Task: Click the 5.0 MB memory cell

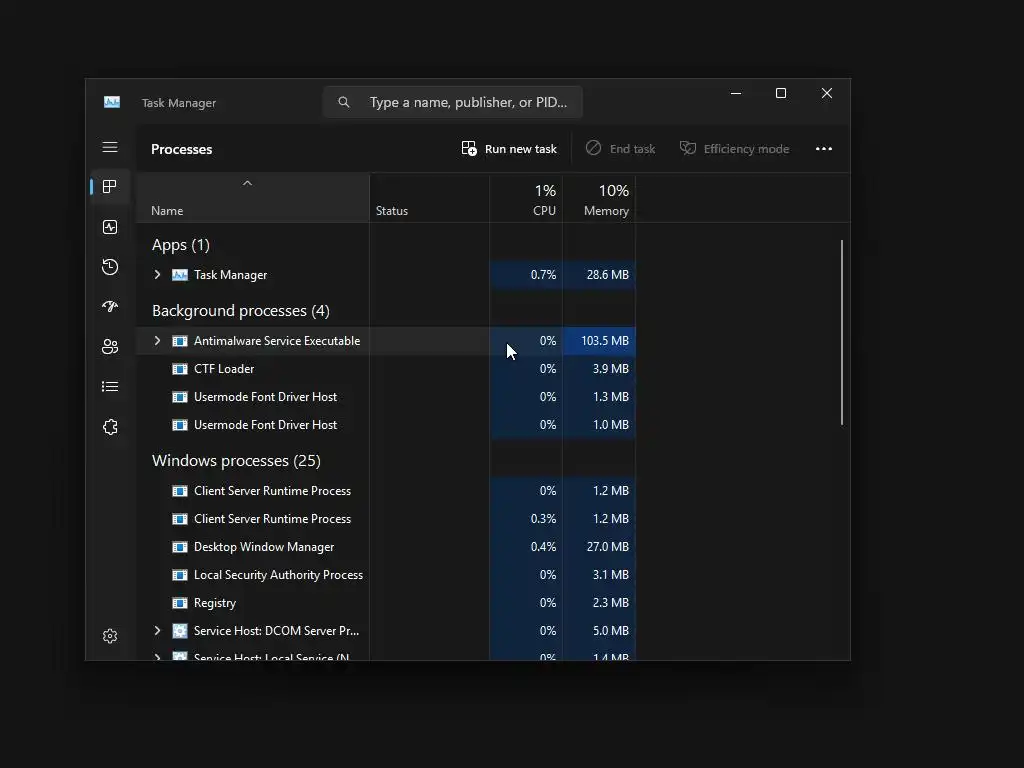Action: (599, 631)
